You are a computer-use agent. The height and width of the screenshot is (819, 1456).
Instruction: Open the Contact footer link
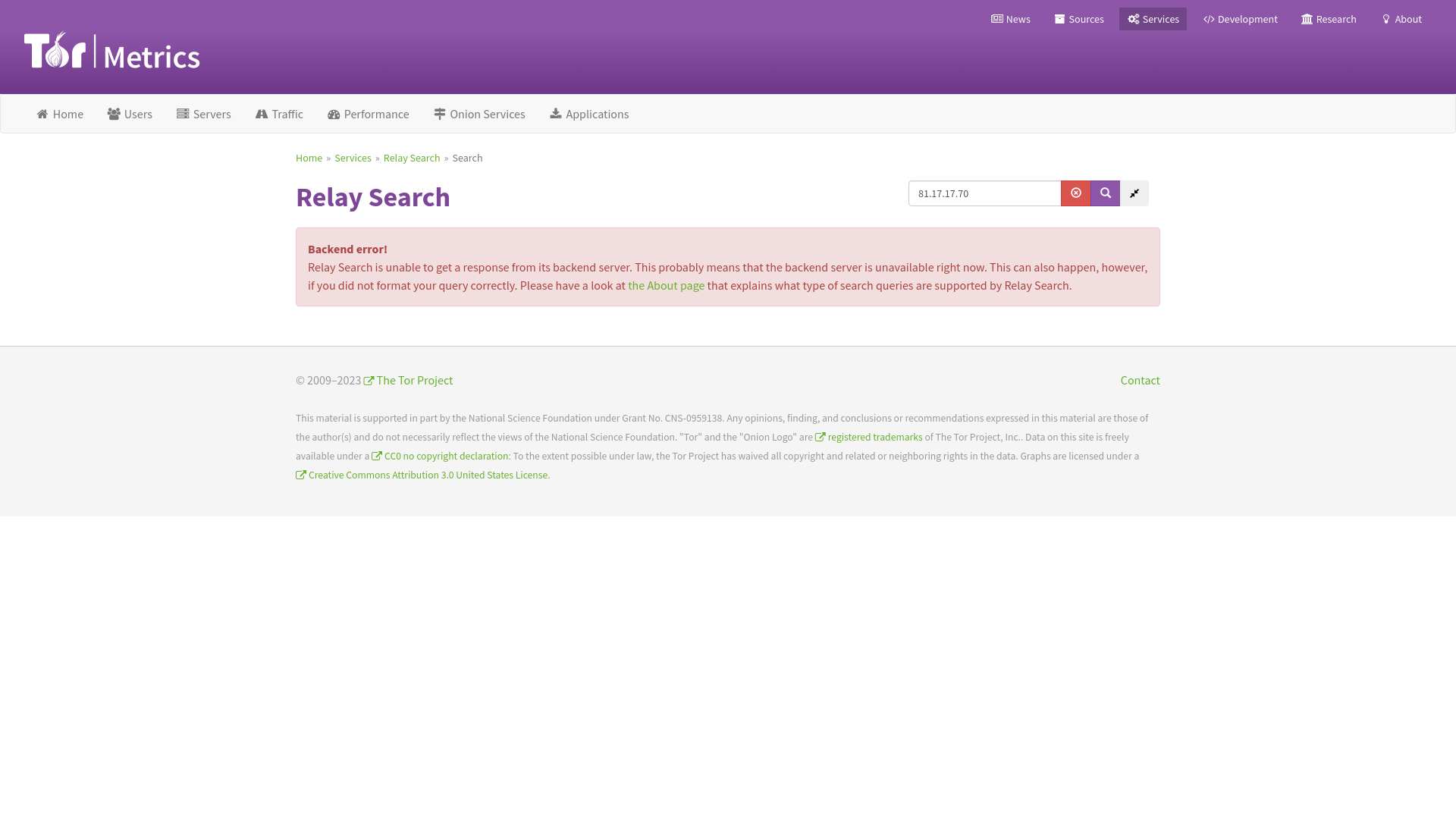[1140, 380]
